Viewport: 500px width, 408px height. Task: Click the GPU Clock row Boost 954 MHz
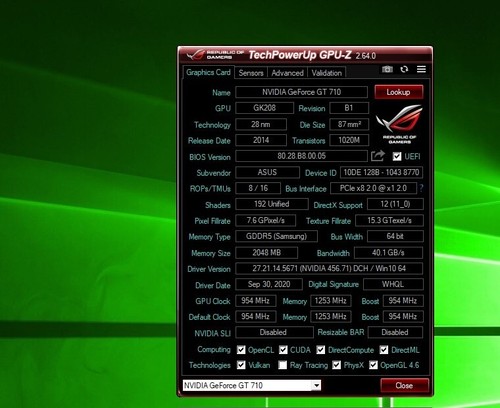click(x=403, y=301)
